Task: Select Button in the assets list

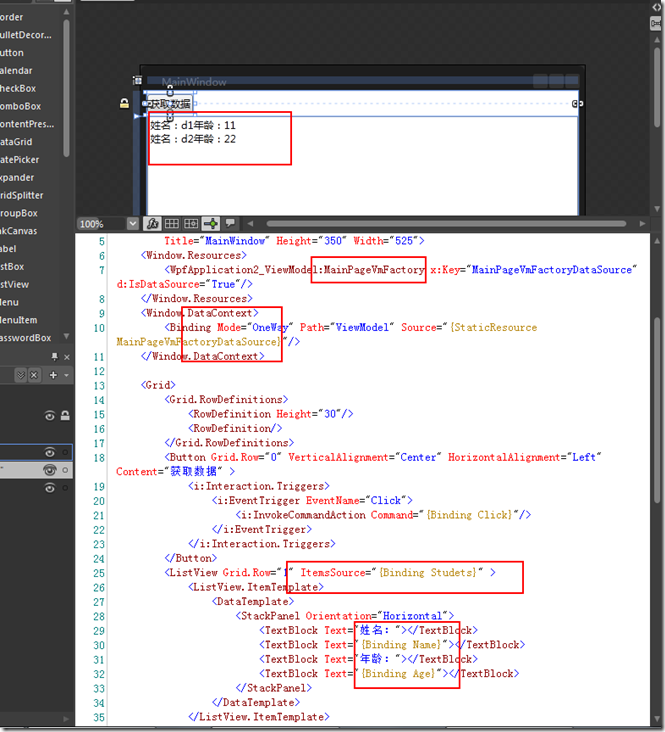Action: pyautogui.click(x=12, y=53)
